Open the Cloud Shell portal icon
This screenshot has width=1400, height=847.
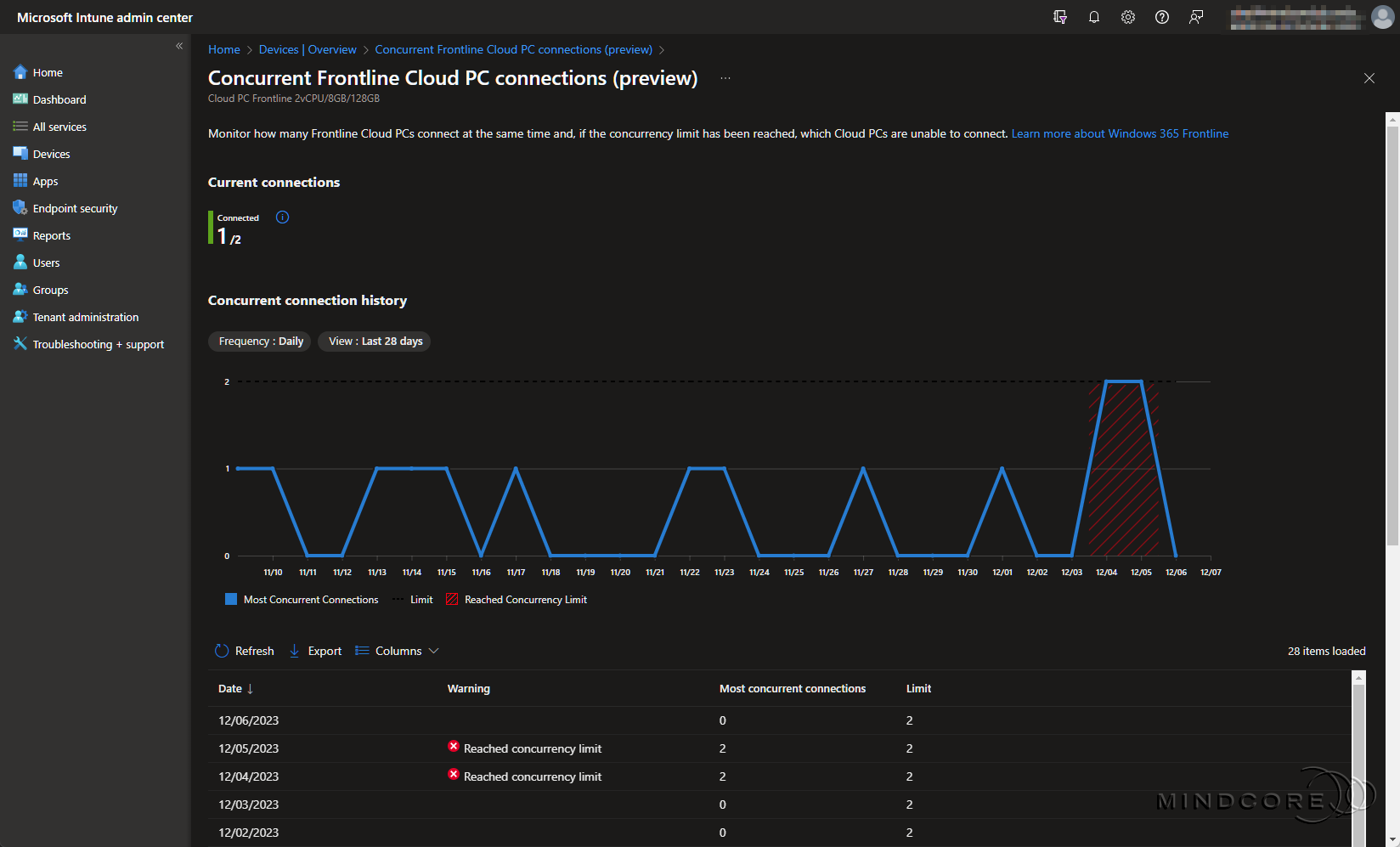coord(1060,17)
